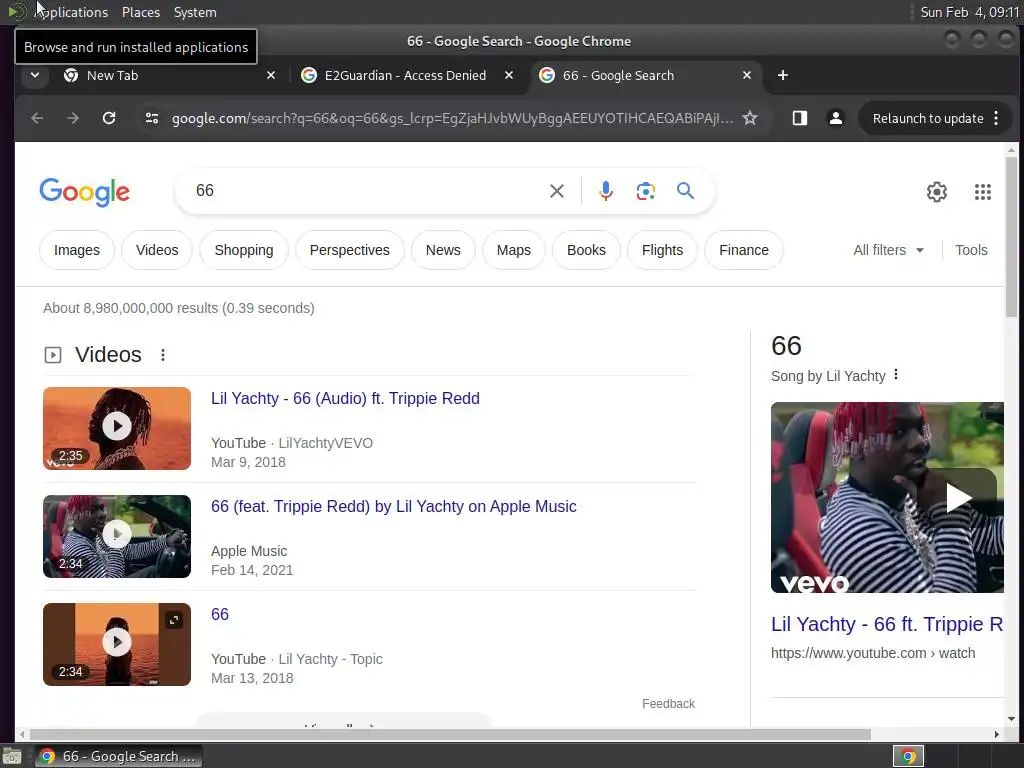The image size is (1024, 768).
Task: Open the tab search dropdown arrow
Action: (x=35, y=75)
